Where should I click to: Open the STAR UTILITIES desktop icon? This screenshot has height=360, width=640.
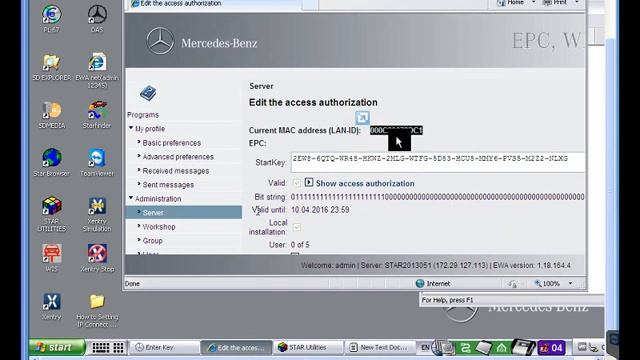(51, 214)
